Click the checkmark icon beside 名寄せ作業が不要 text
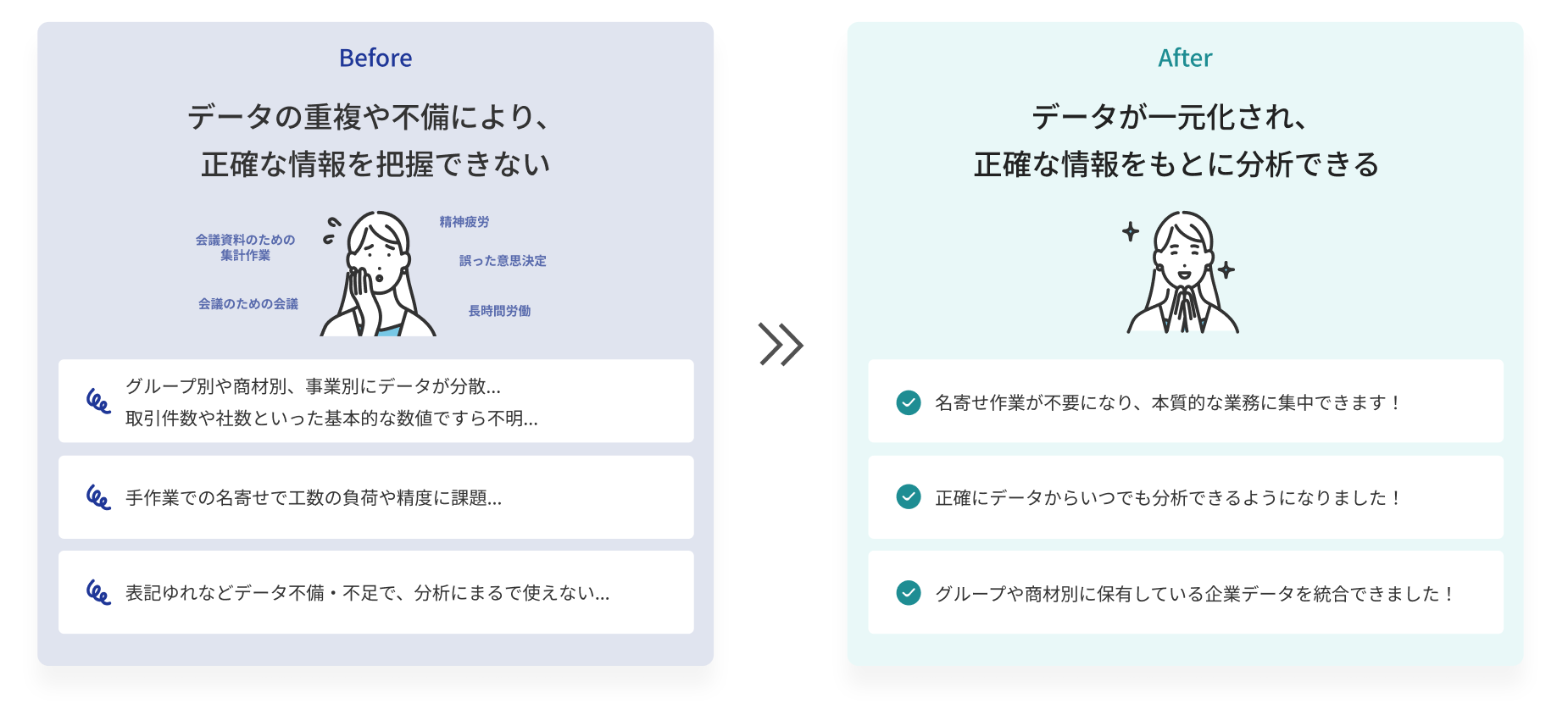Screen dimensions: 1568x715 tap(908, 402)
